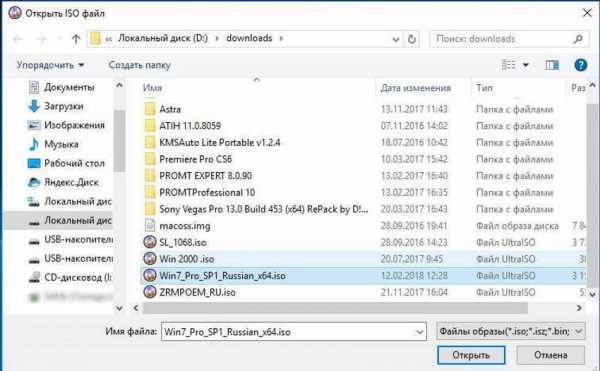The width and height of the screenshot is (600, 371).
Task: Open the file type filter dropdown
Action: pos(510,331)
